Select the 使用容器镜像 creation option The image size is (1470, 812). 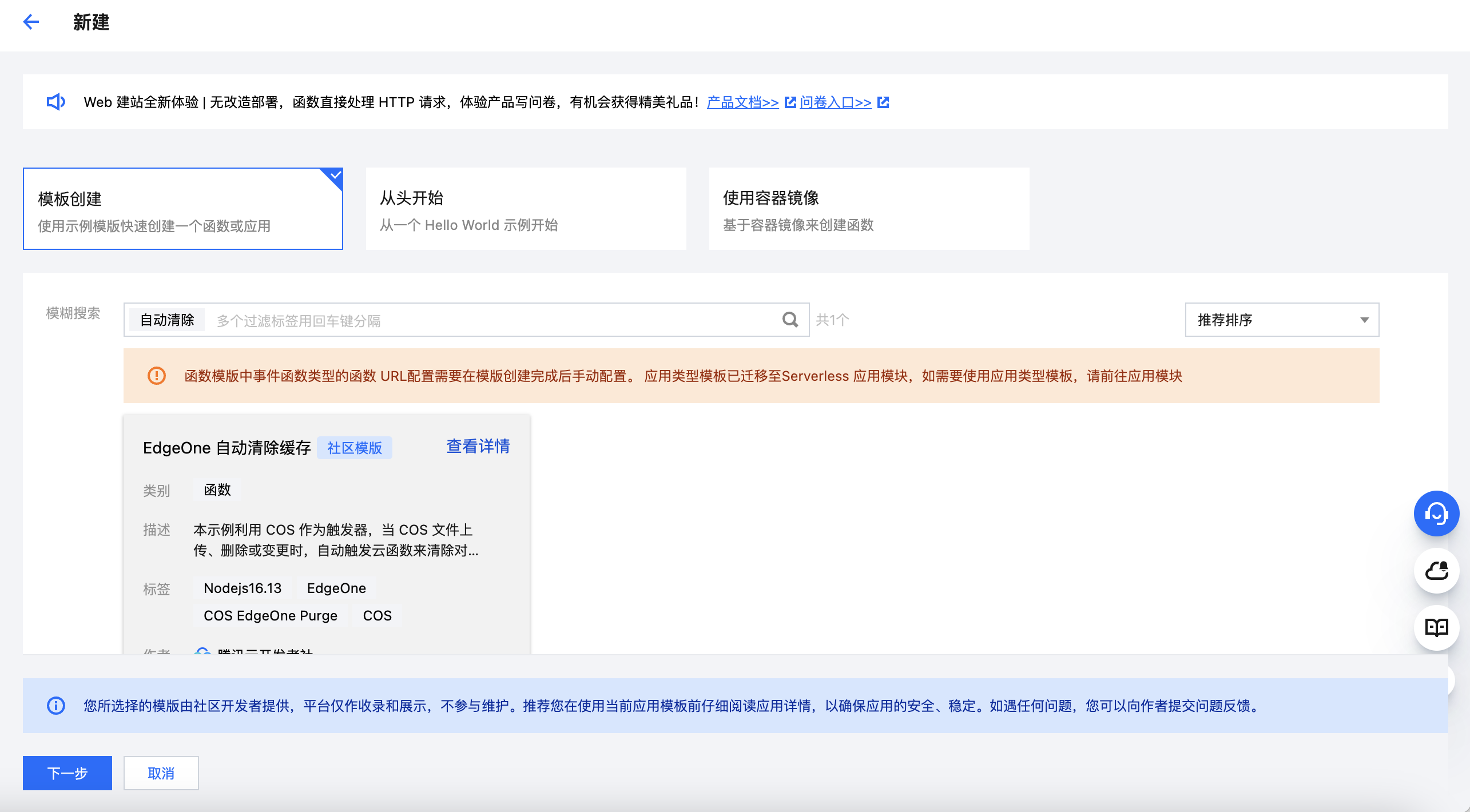[868, 209]
